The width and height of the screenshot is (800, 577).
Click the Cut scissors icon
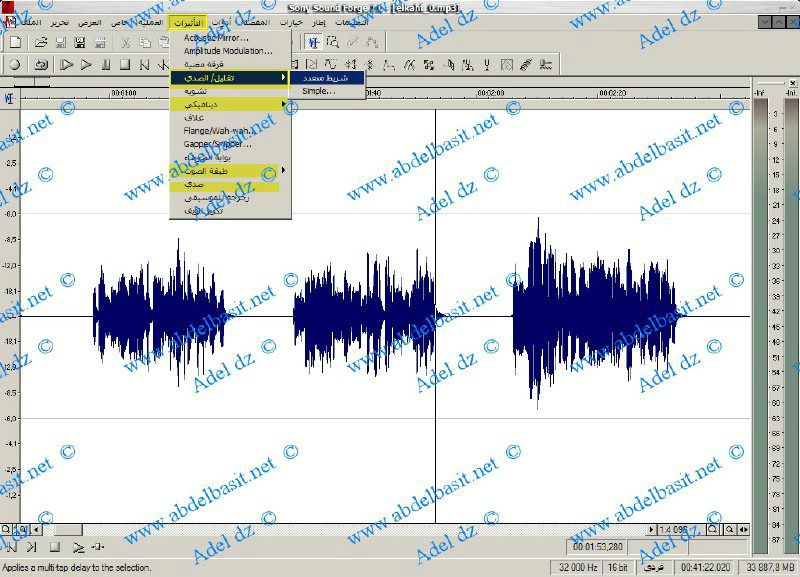(x=126, y=43)
